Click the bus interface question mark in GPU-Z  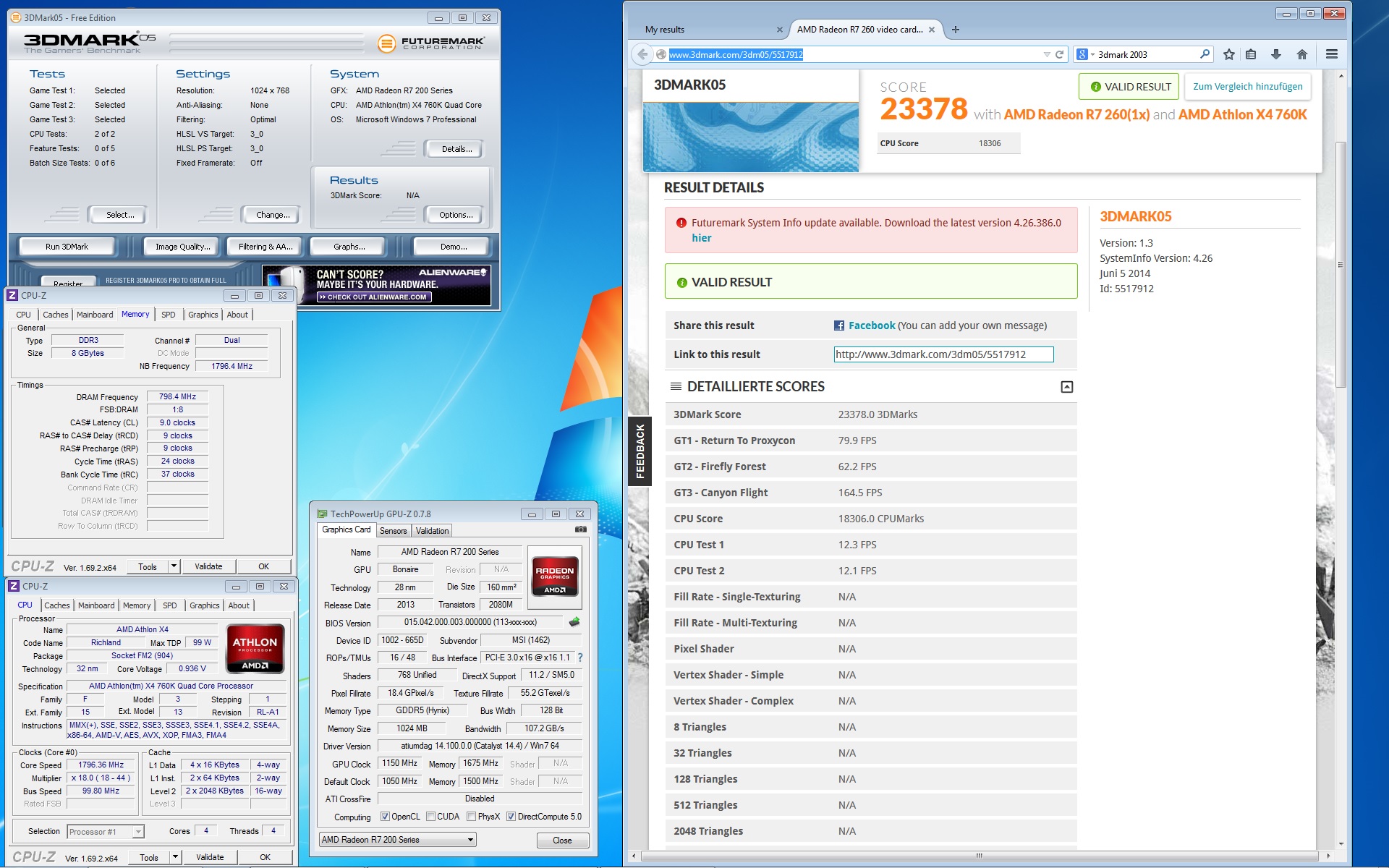click(x=580, y=658)
